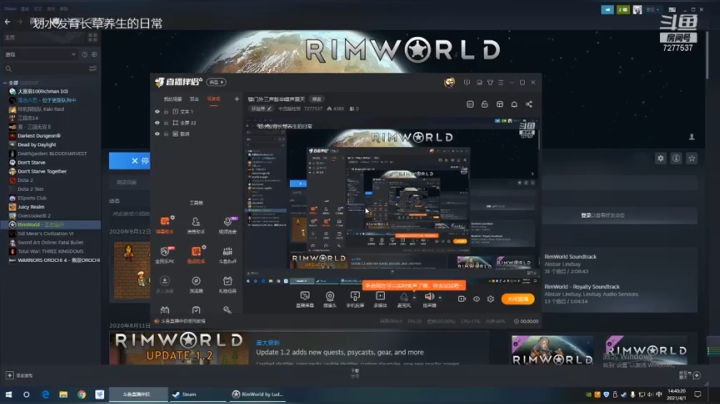Open the streamer avatar in companion title bar

(450, 82)
